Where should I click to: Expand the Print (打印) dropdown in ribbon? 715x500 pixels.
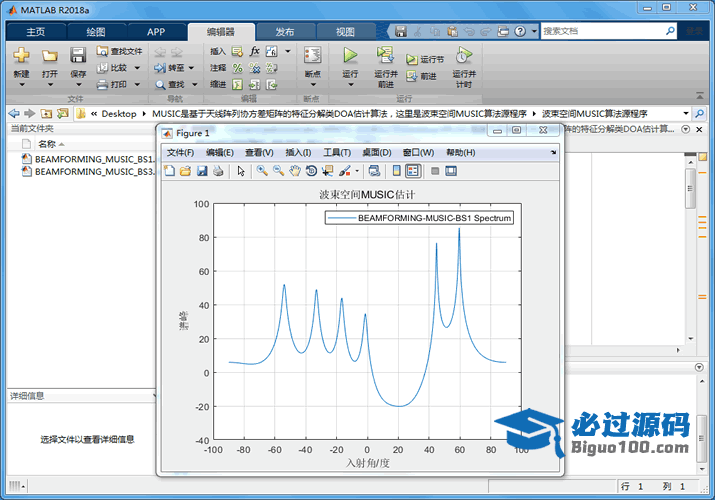click(136, 85)
